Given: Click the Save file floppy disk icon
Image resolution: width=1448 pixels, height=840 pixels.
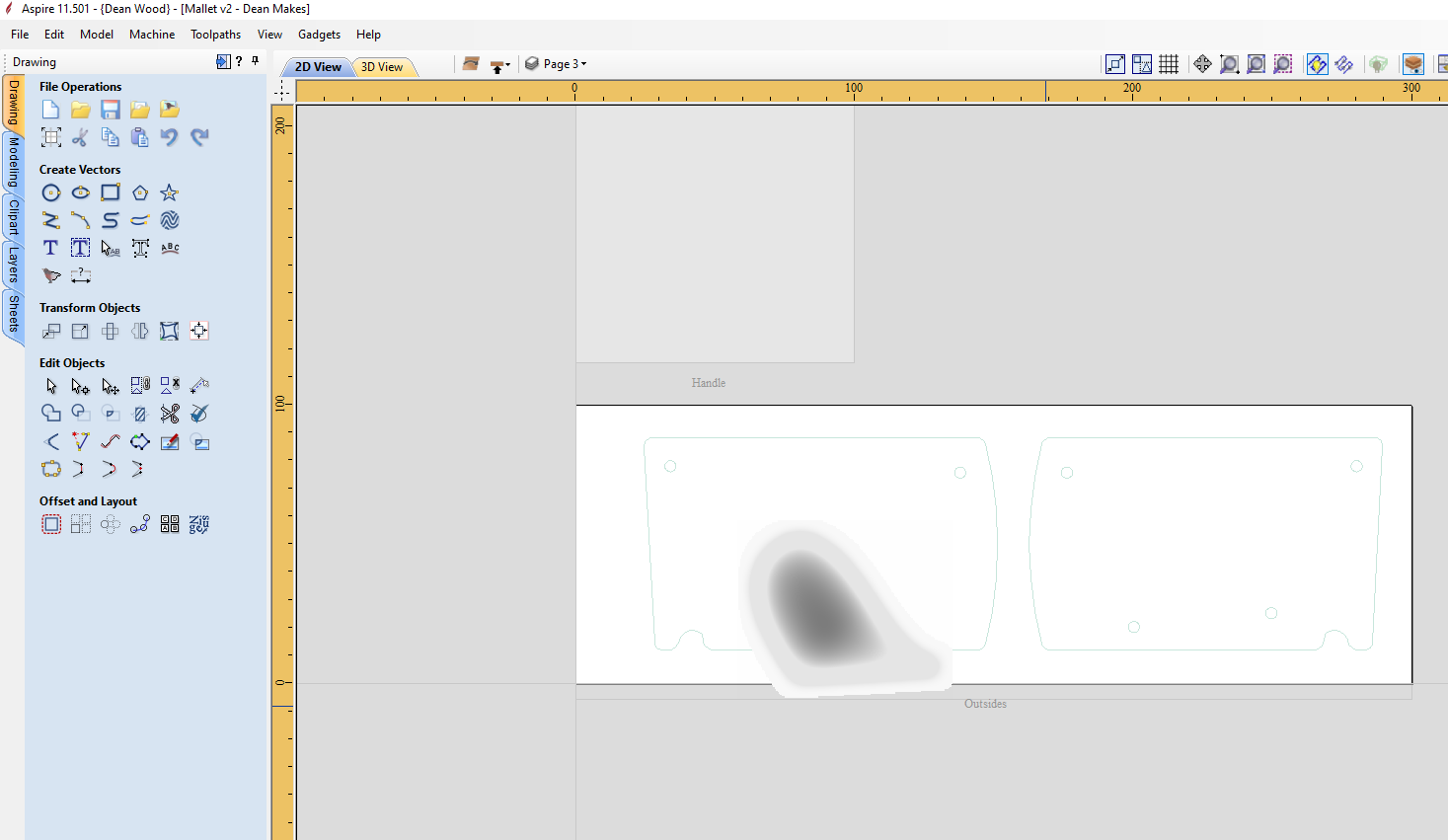Looking at the screenshot, I should [x=110, y=110].
